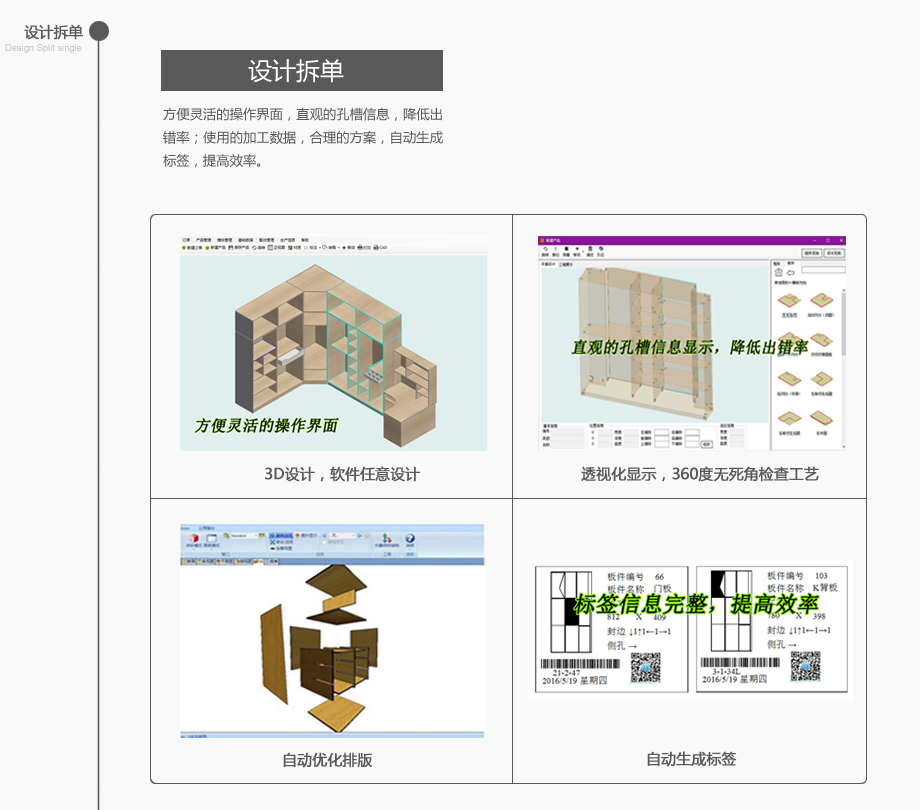Switch to the 三维图示 tab in purple window
This screenshot has height=810, width=920.
[x=566, y=264]
